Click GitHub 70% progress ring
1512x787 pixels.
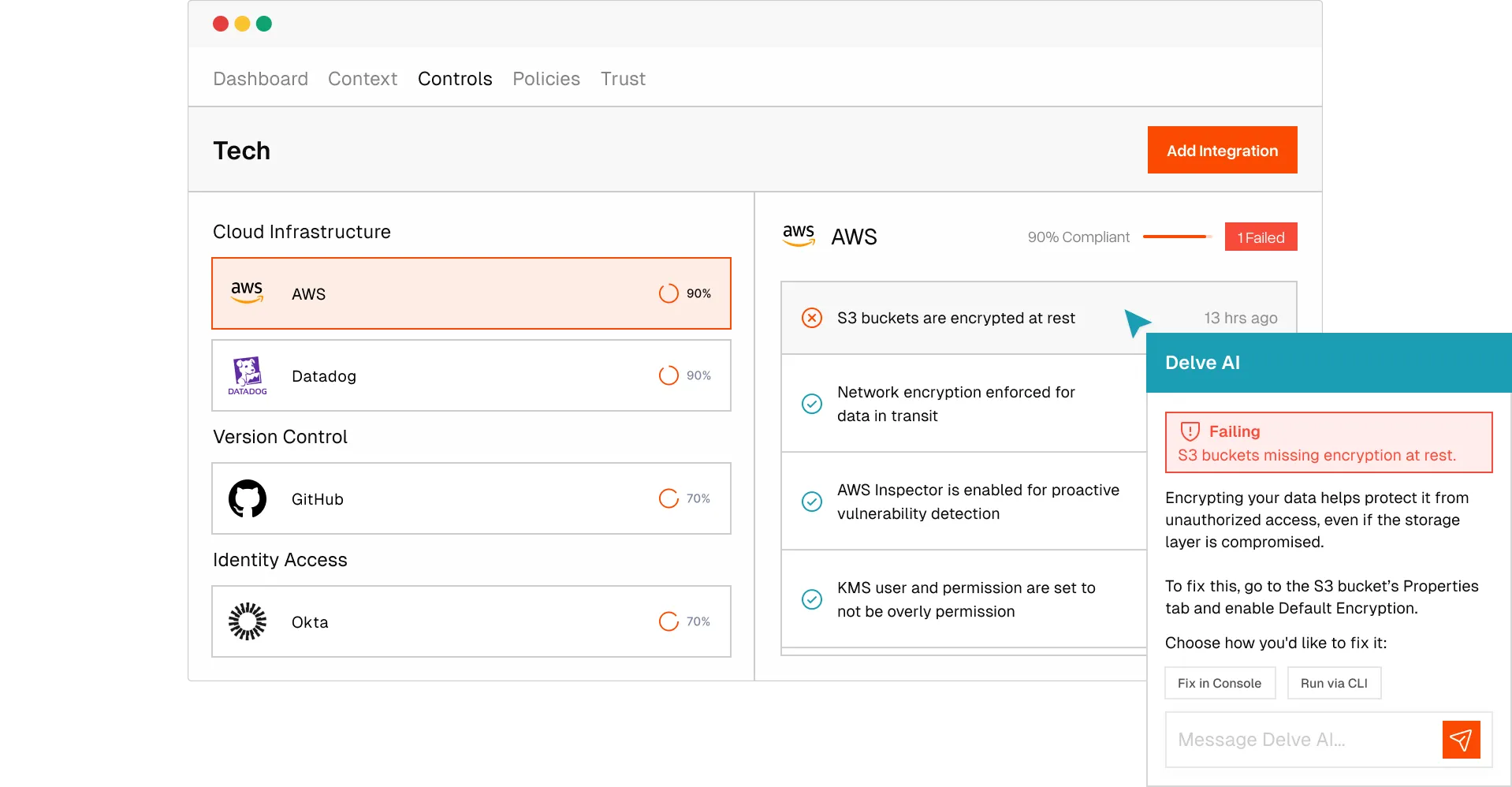tap(668, 498)
